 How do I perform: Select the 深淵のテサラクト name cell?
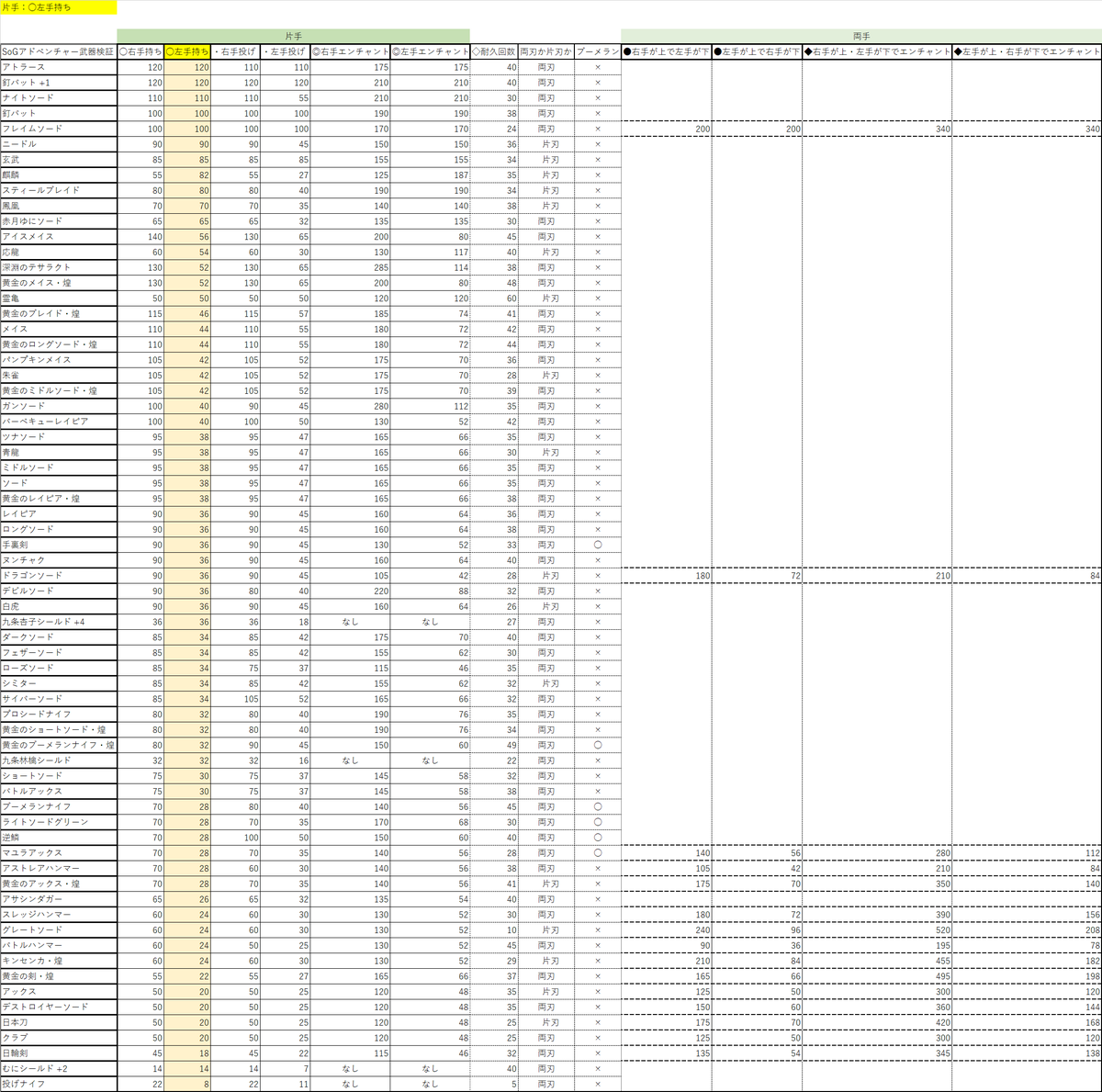point(59,267)
